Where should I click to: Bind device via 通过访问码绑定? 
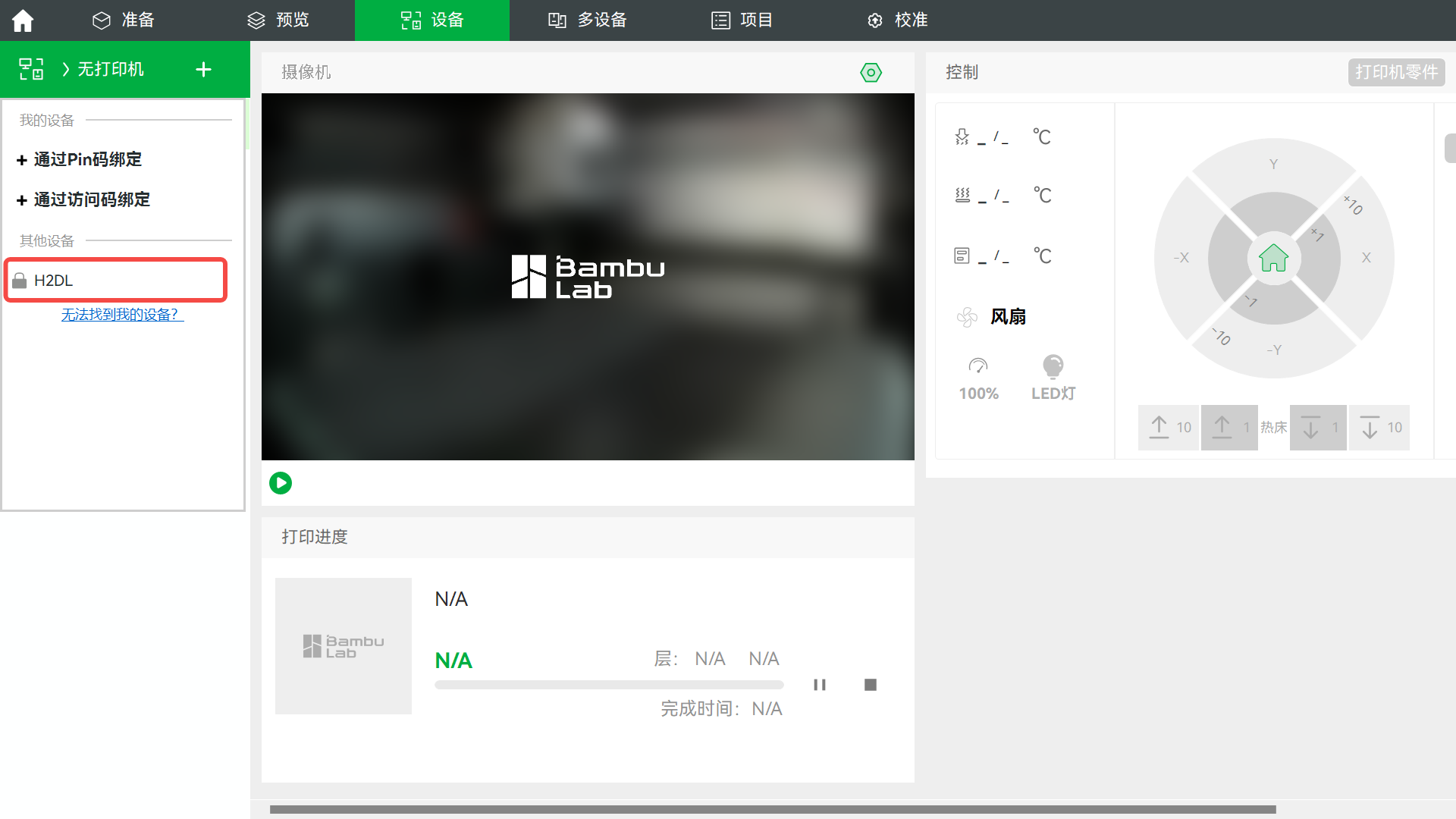[x=83, y=199]
